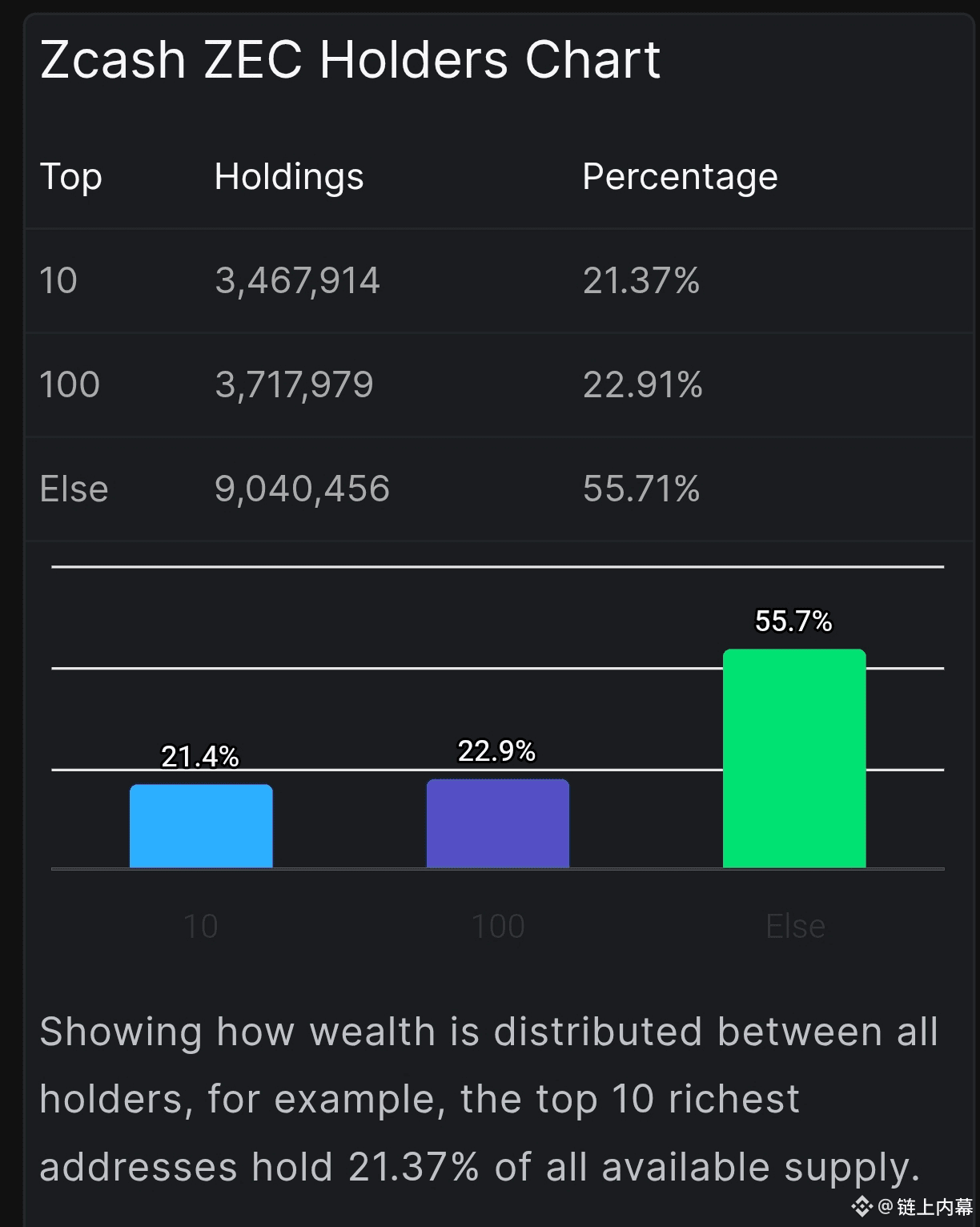Image resolution: width=980 pixels, height=1227 pixels.
Task: Click the 22.91% percentage cell
Action: click(x=643, y=384)
